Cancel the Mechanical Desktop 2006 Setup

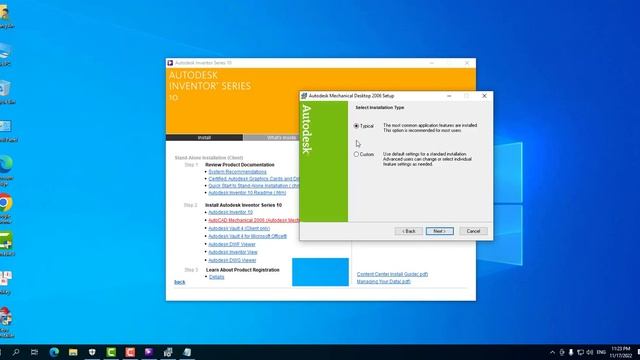tap(473, 231)
